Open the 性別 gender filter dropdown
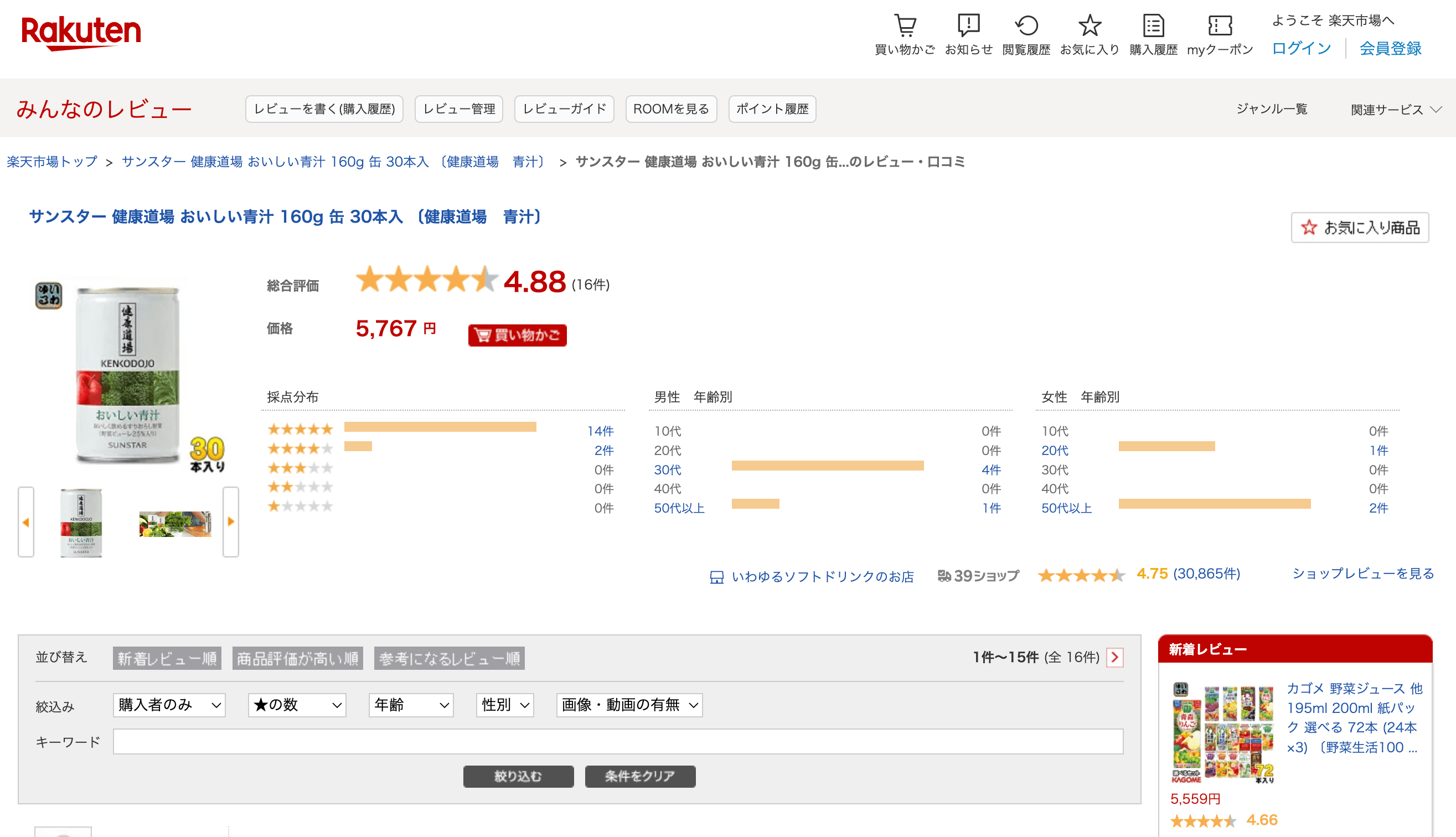1456x837 pixels. tap(505, 705)
